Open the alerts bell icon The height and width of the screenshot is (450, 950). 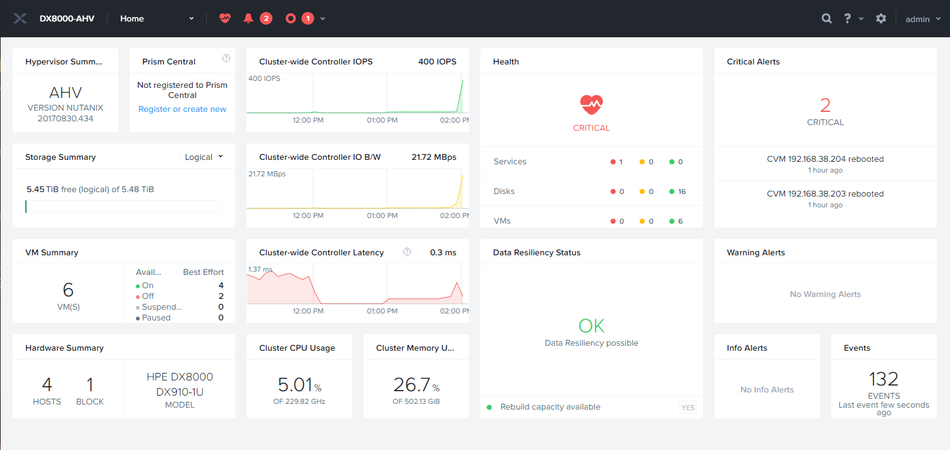pyautogui.click(x=248, y=19)
